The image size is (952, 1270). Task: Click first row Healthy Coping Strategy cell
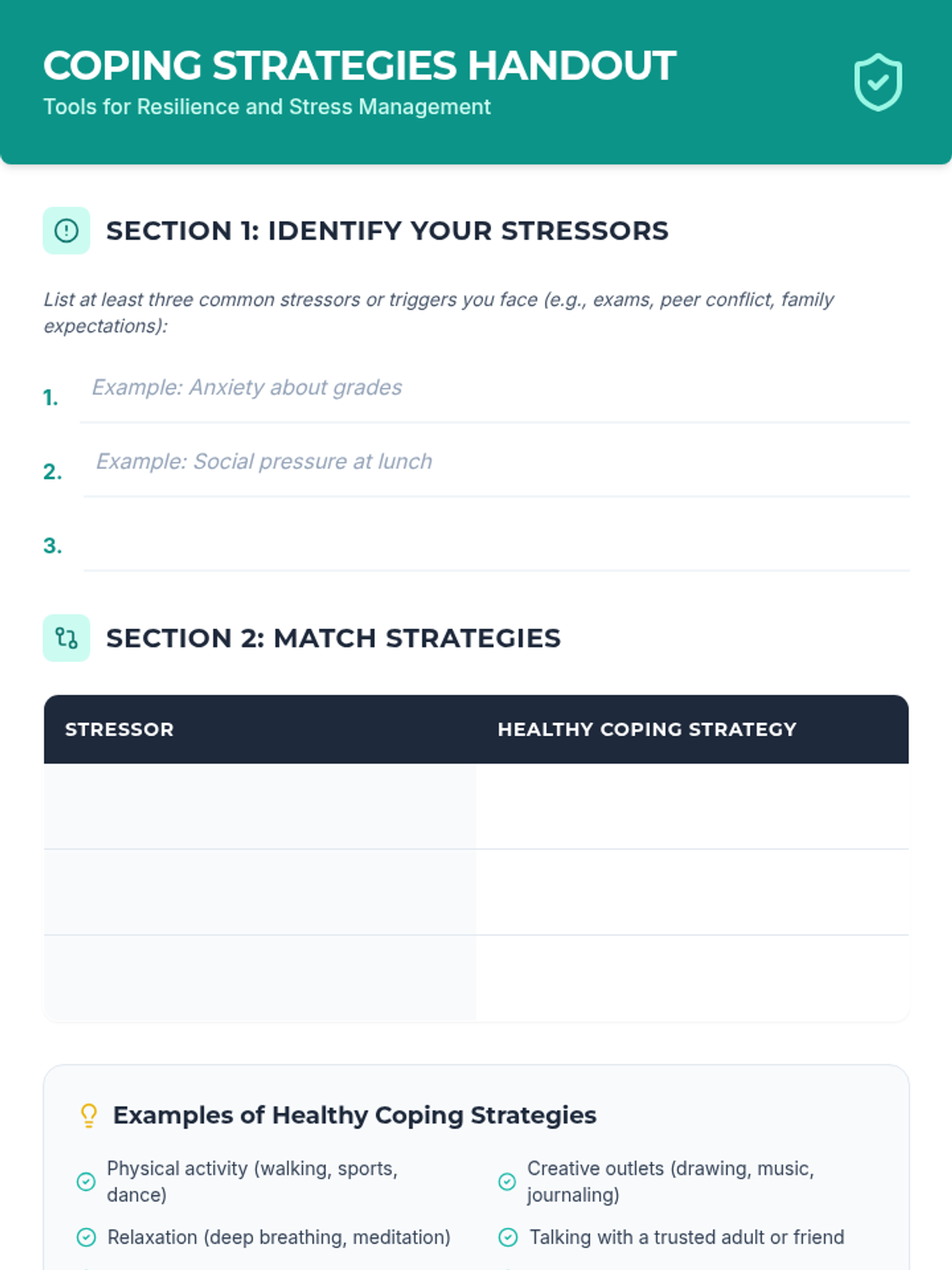692,806
